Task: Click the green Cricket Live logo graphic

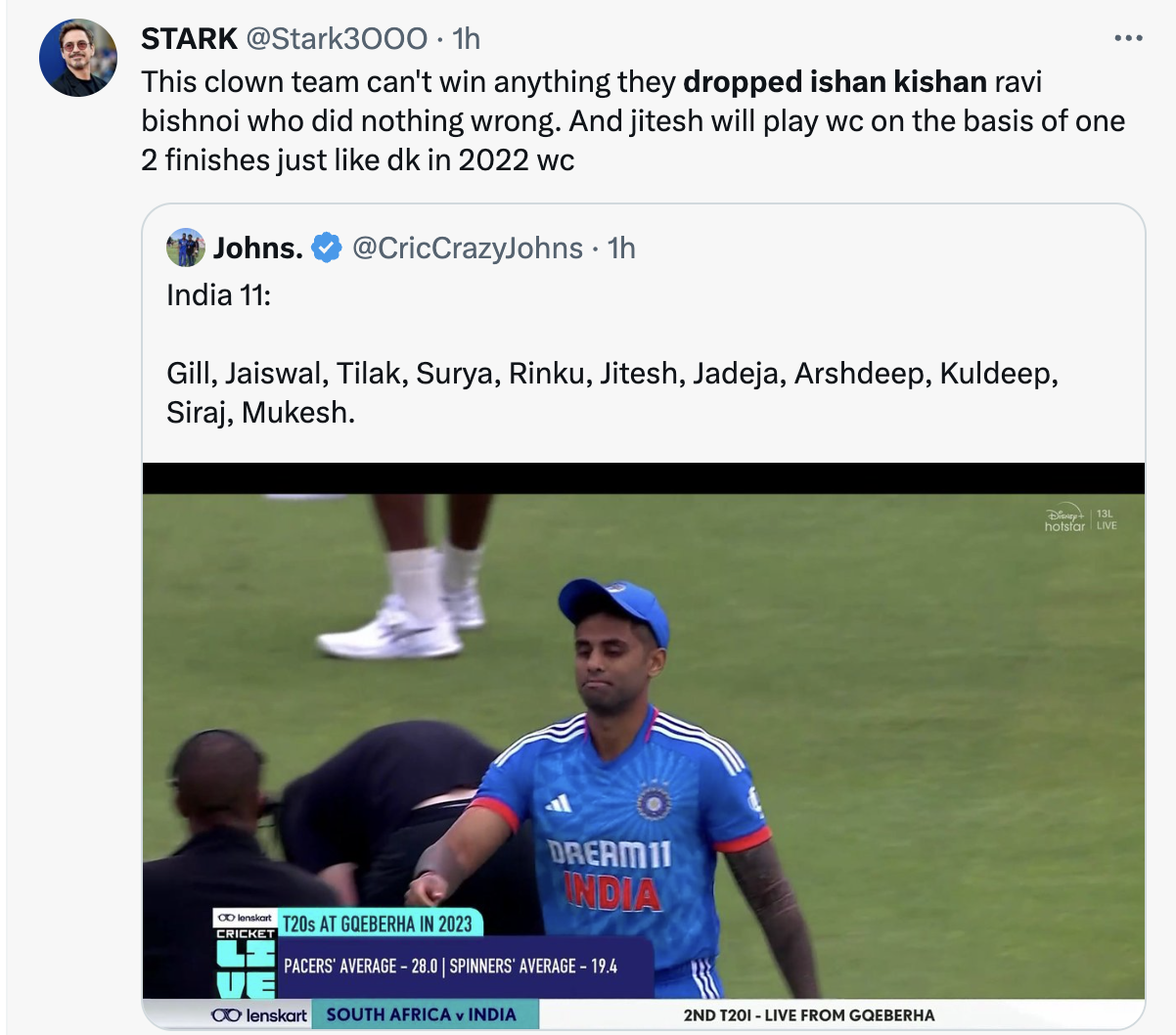Action: (245, 965)
